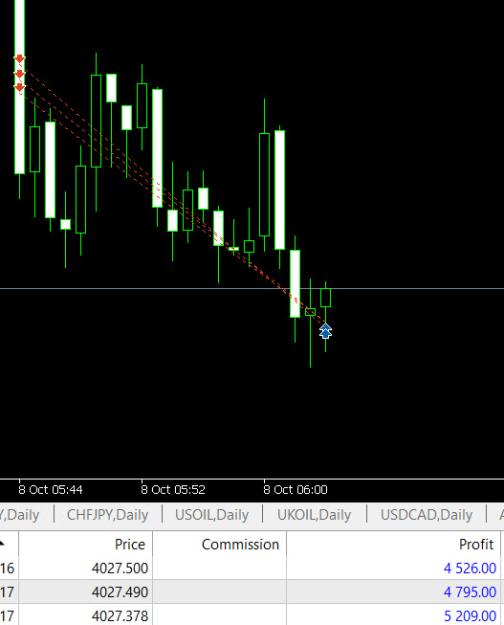Click the 8 Oct 06:00 time axis label
This screenshot has width=504, height=625.
coord(295,489)
